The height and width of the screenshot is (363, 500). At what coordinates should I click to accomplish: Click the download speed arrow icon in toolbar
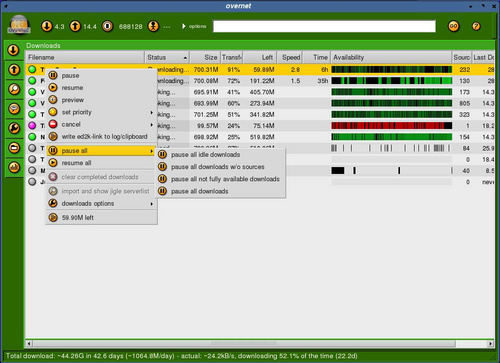(x=47, y=26)
